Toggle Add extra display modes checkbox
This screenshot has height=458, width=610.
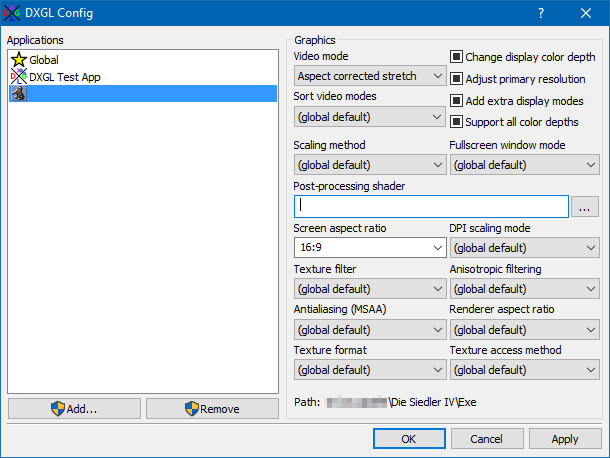click(456, 101)
